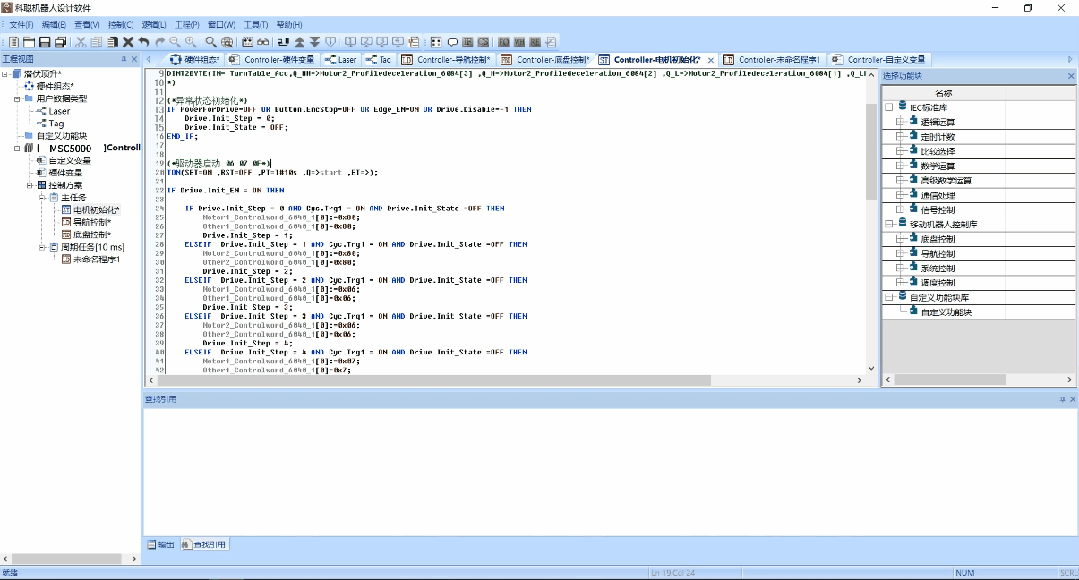The height and width of the screenshot is (580, 1079).
Task: Click the code editor vertical scrollbar
Action: [871, 220]
